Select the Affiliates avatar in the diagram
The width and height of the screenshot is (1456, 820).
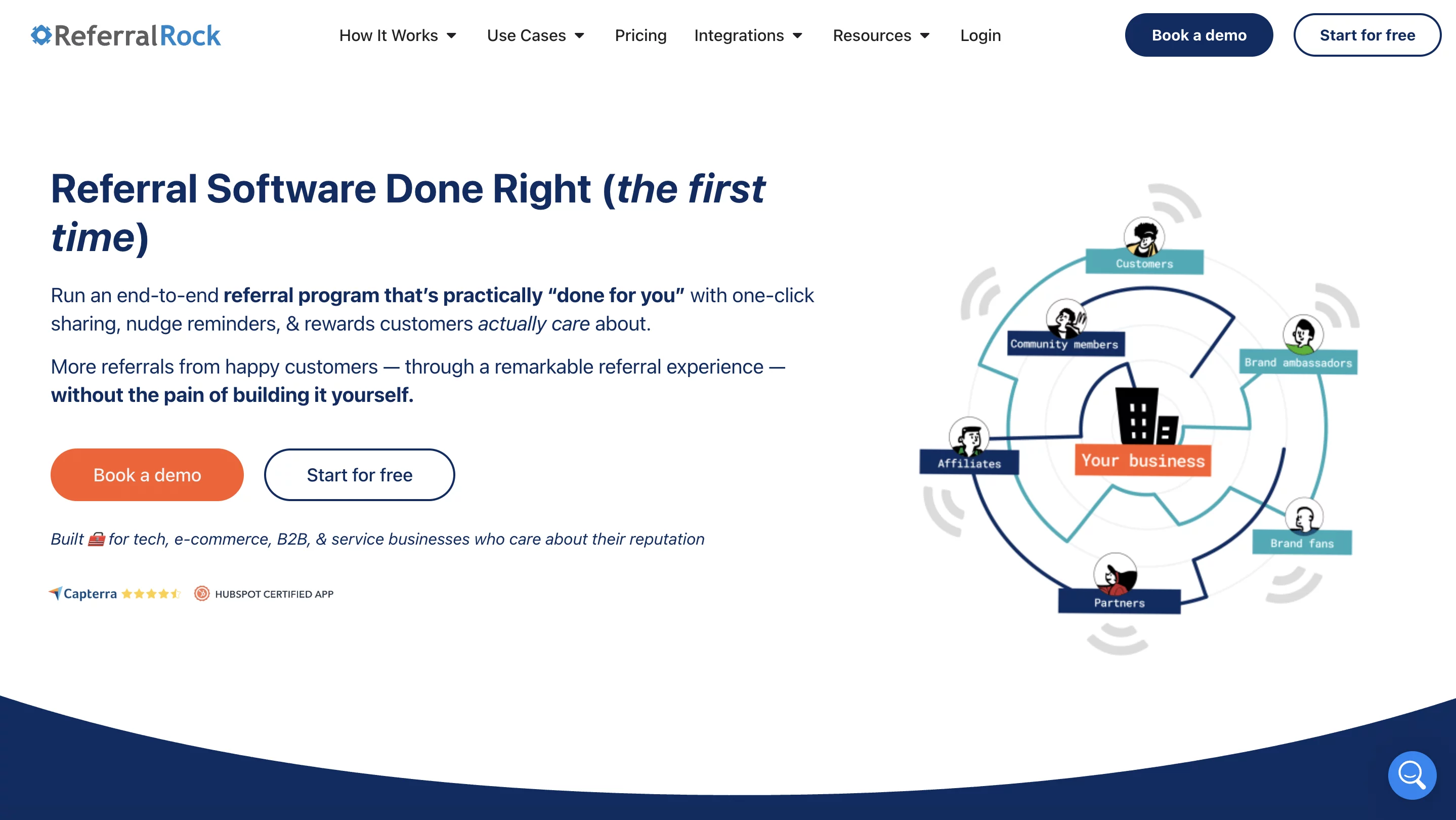969,437
